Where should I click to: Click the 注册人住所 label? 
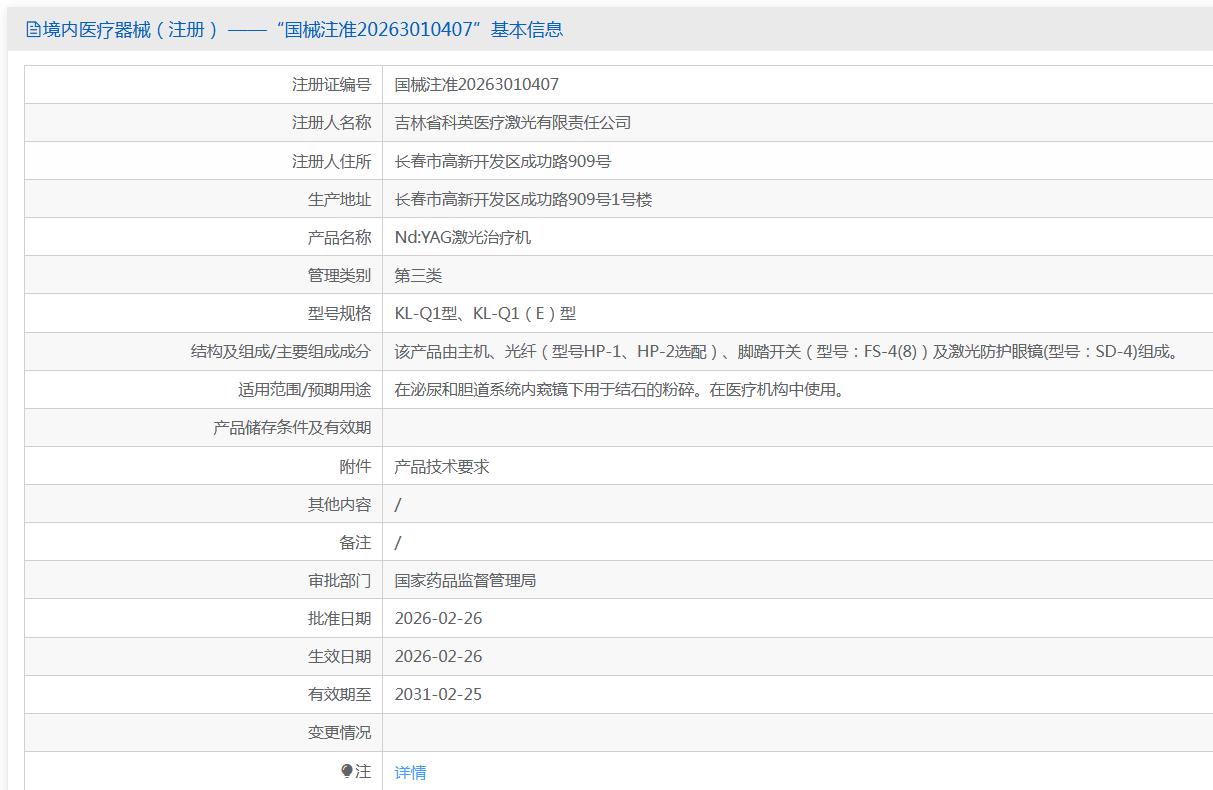click(x=331, y=161)
